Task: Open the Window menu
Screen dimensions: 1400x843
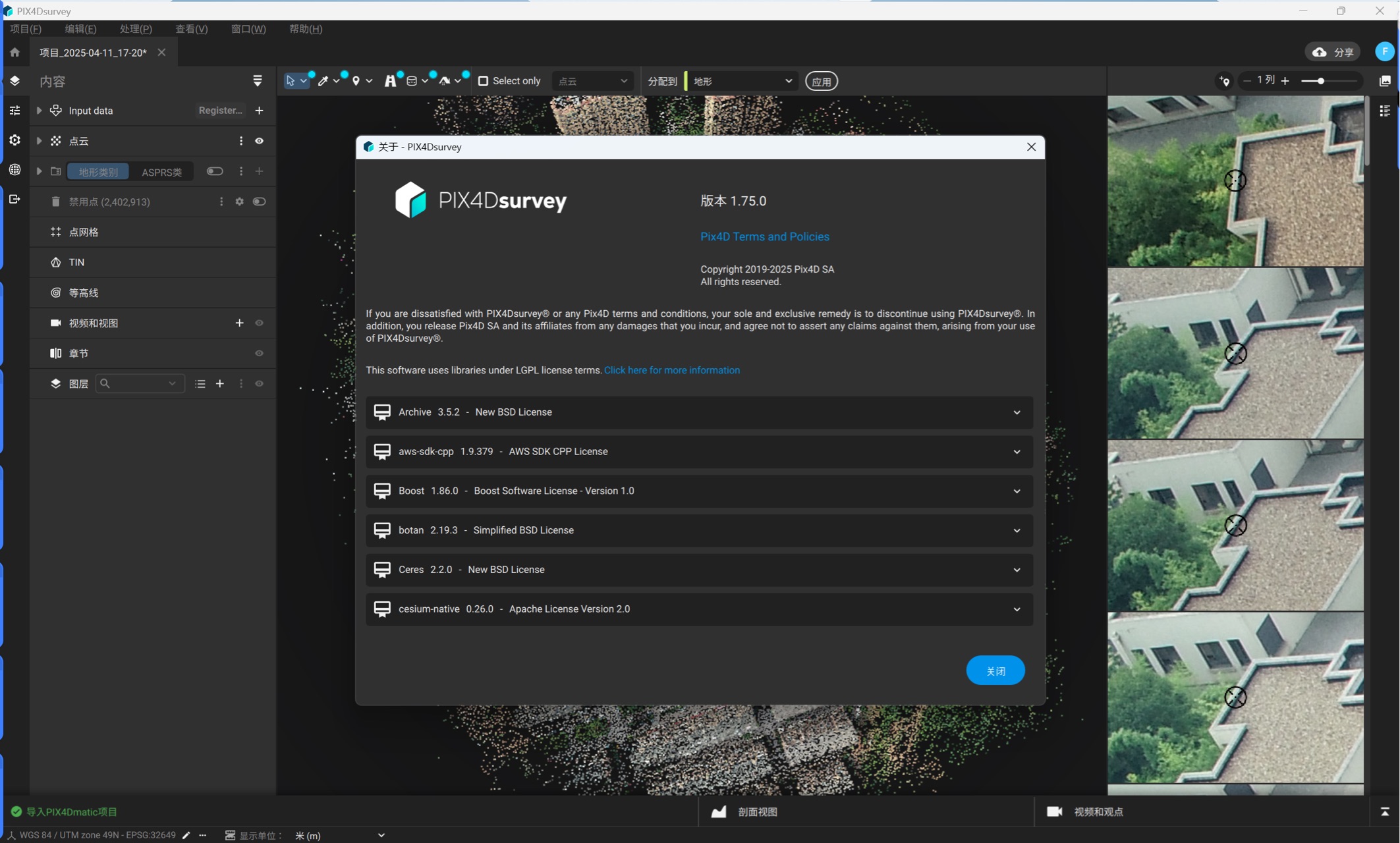Action: coord(248,29)
